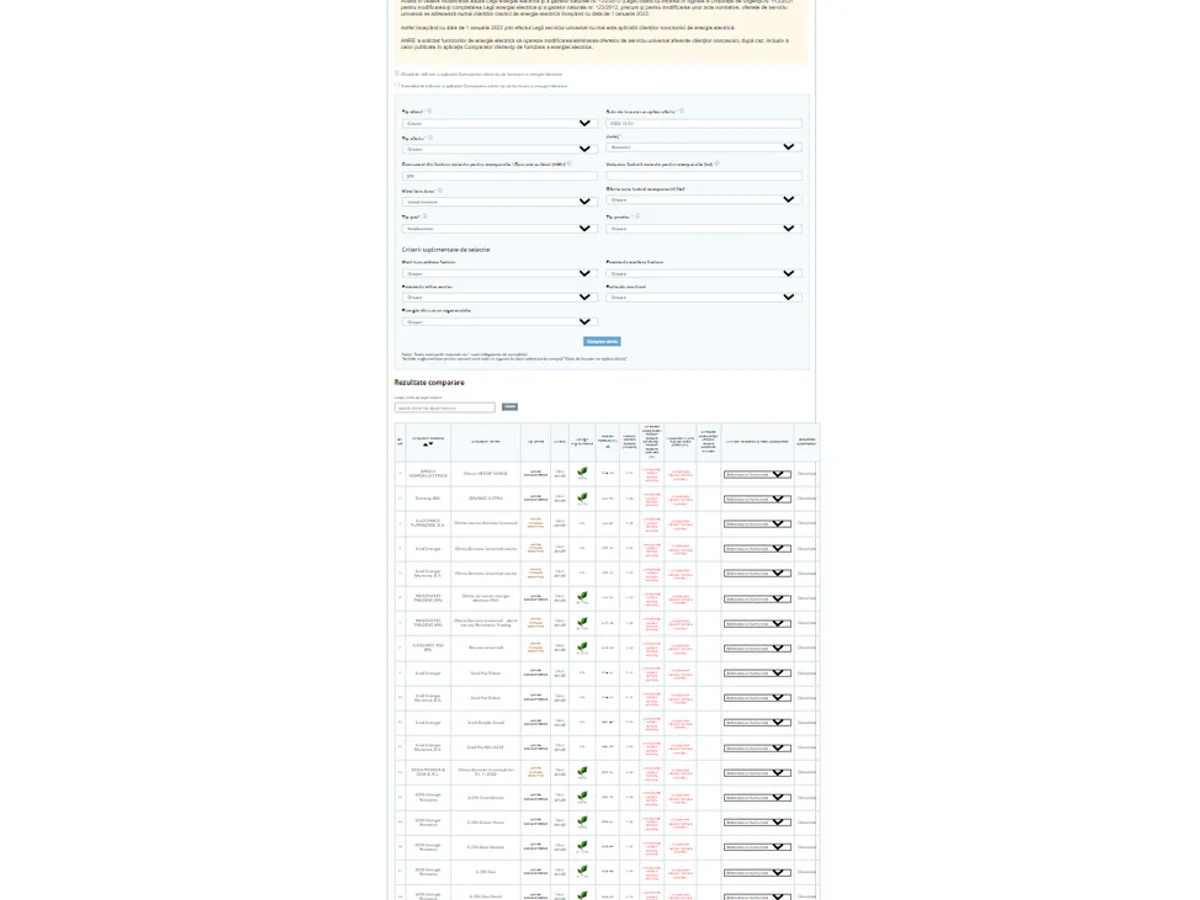Click the info icon beside Tip ofertă label
Viewport: 1200px width, 900px height.
coord(430,138)
